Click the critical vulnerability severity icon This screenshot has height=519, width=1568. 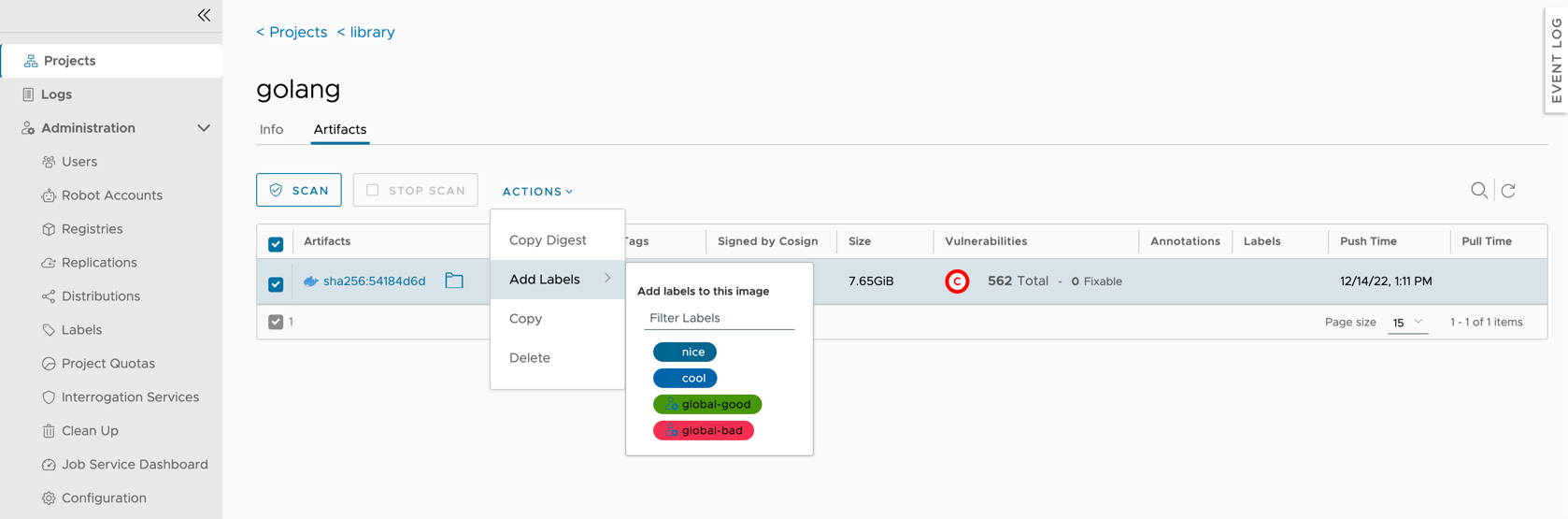tap(957, 281)
